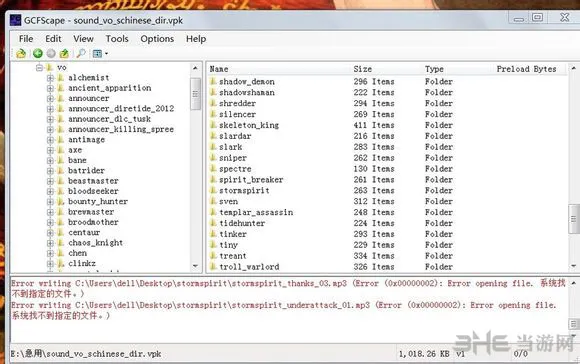Image resolution: width=580 pixels, height=364 pixels.
Task: Open the Edit menu
Action: coord(53,39)
